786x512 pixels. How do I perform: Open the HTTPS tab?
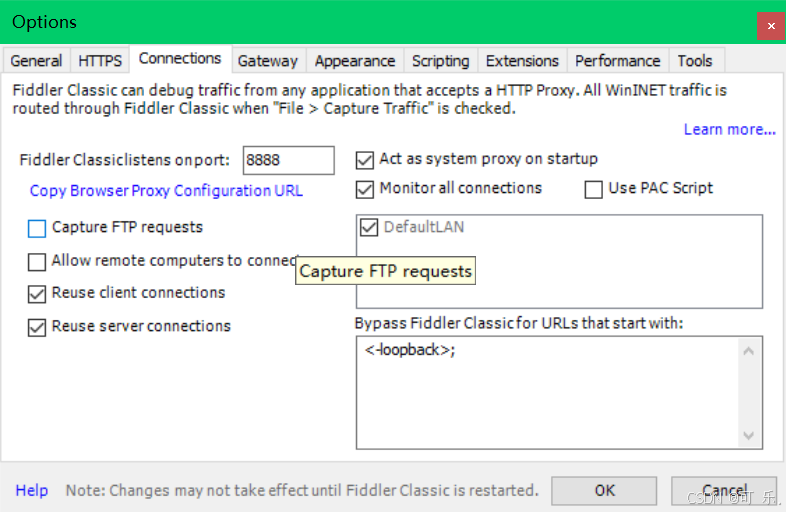point(100,61)
